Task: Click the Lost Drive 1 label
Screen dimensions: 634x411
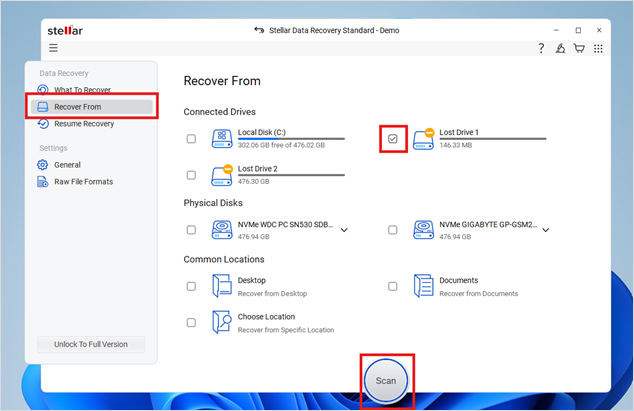Action: tap(459, 132)
